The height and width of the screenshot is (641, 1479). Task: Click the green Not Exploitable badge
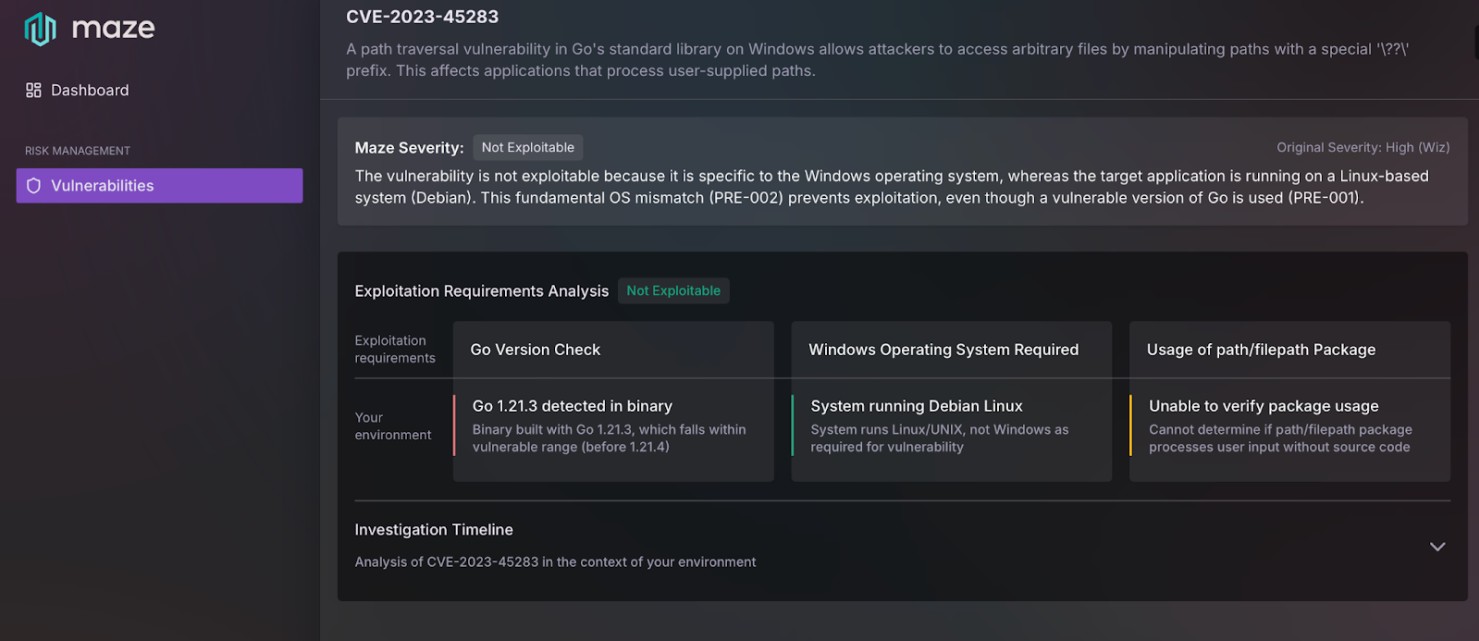(x=673, y=291)
